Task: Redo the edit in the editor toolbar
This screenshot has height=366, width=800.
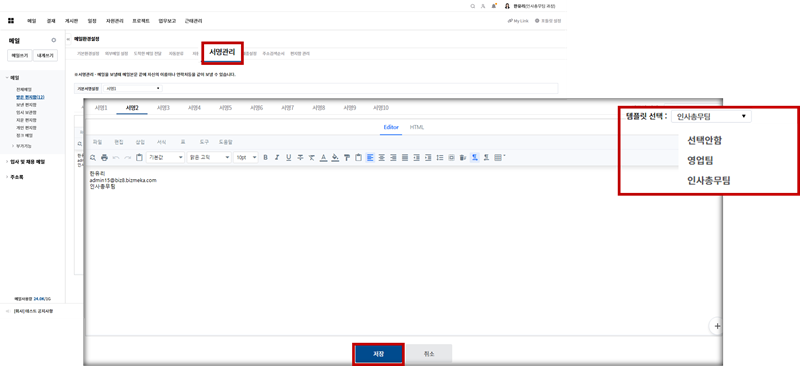Action: 128,158
